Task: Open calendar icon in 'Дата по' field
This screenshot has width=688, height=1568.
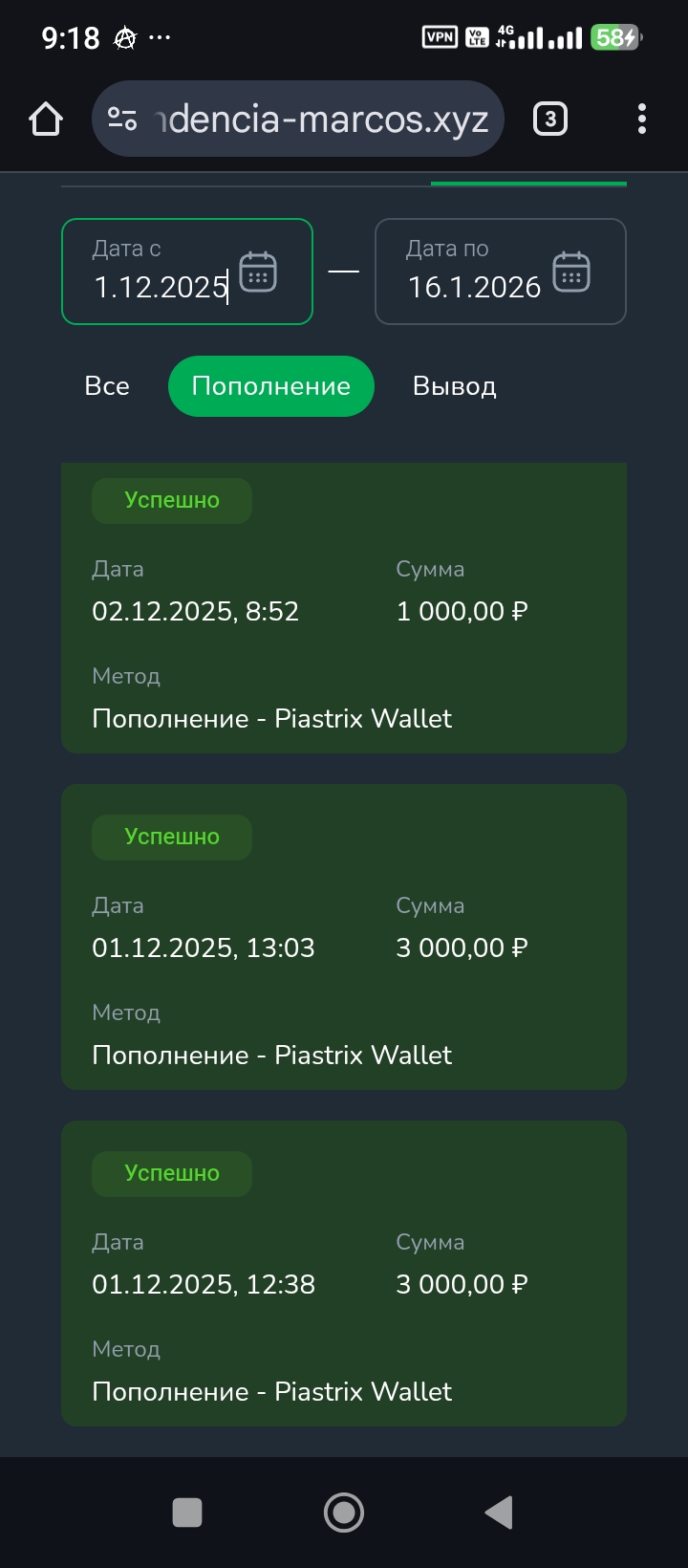Action: point(571,272)
